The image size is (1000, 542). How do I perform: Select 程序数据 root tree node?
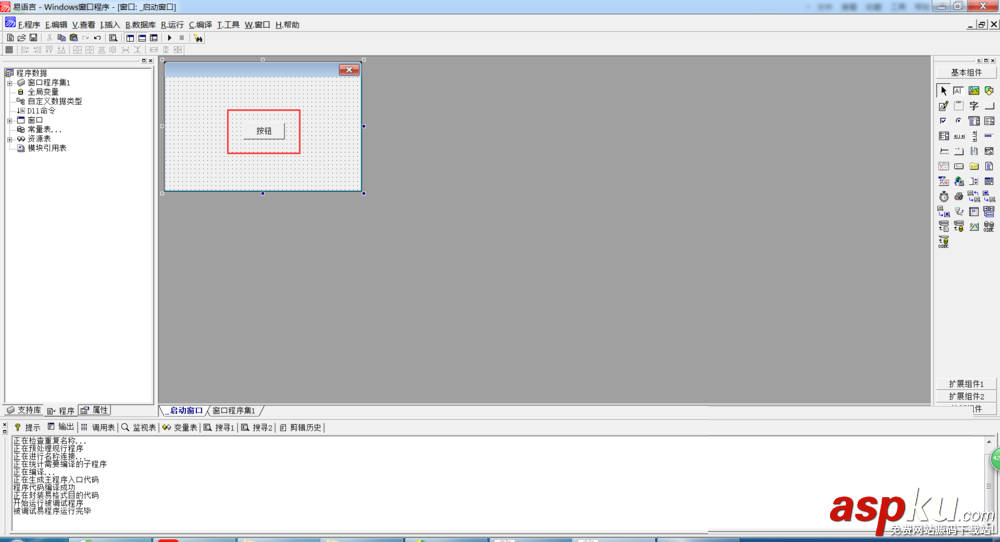click(31, 73)
